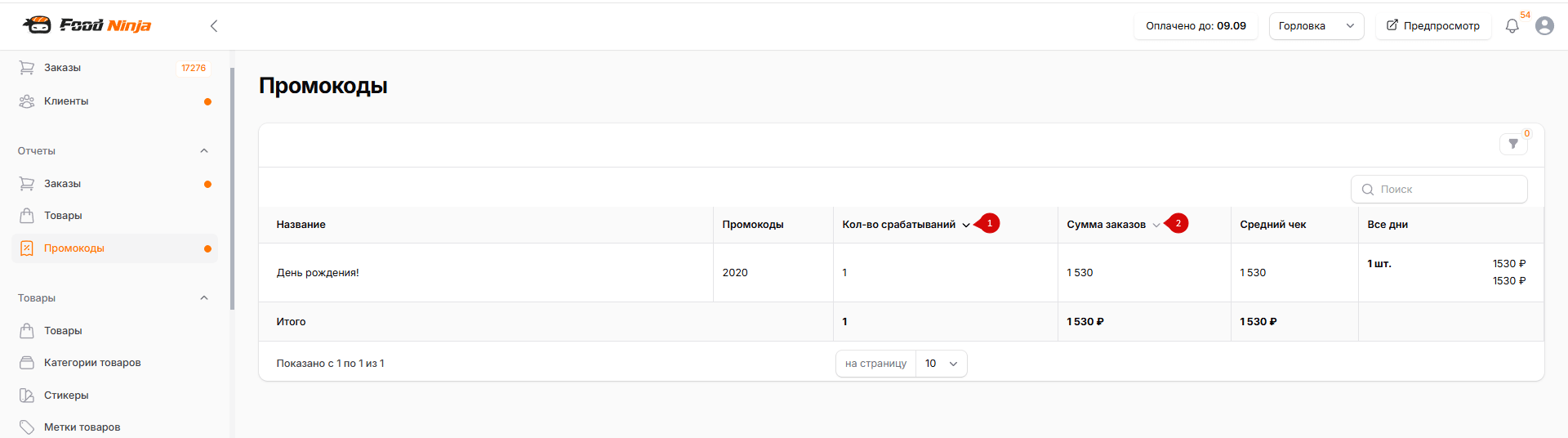The width and height of the screenshot is (1568, 438).
Task: Collapse sidebar with the left chevron
Action: pyautogui.click(x=214, y=26)
